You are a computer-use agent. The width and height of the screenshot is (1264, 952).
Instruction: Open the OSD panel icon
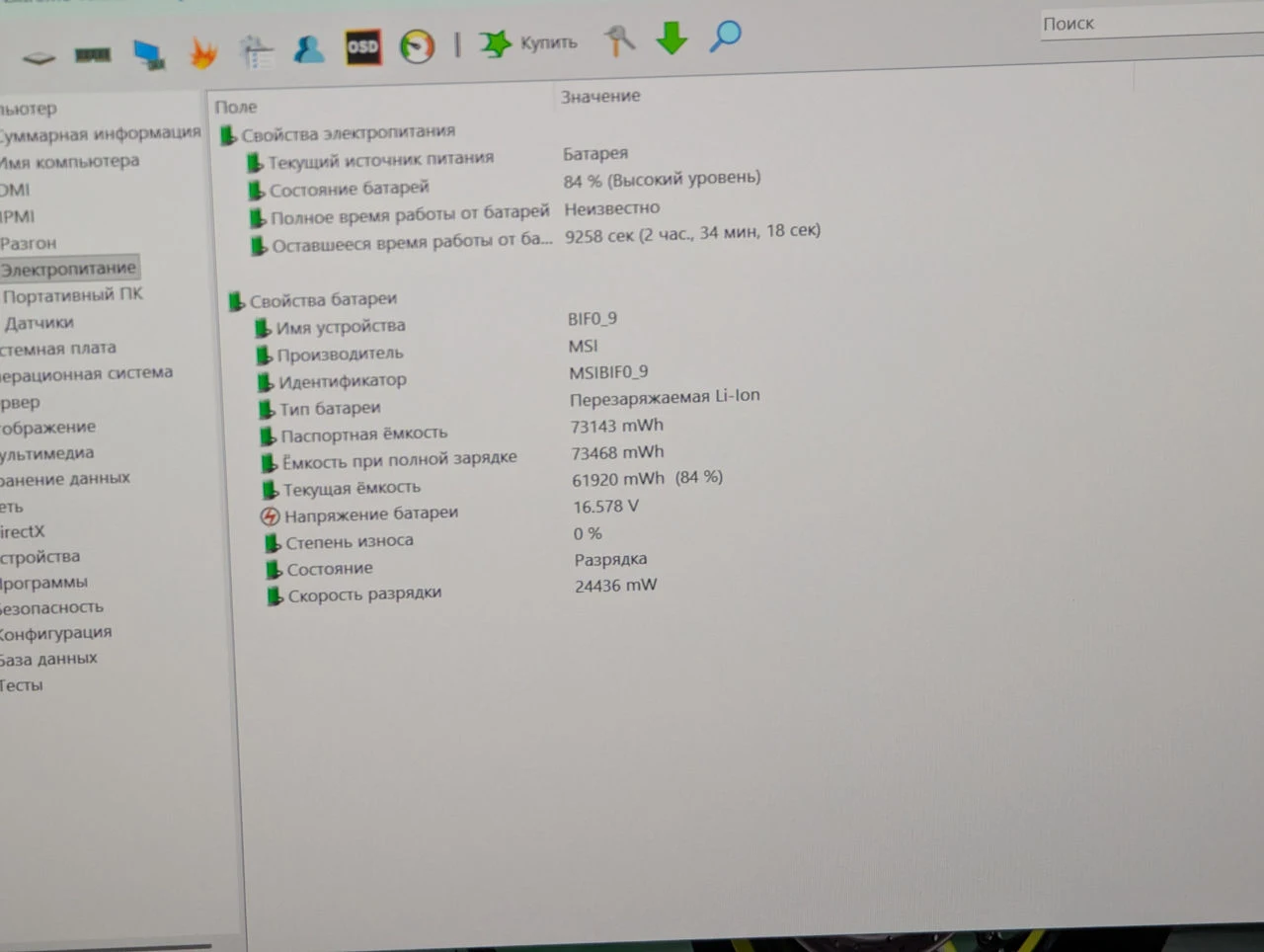pyautogui.click(x=362, y=47)
